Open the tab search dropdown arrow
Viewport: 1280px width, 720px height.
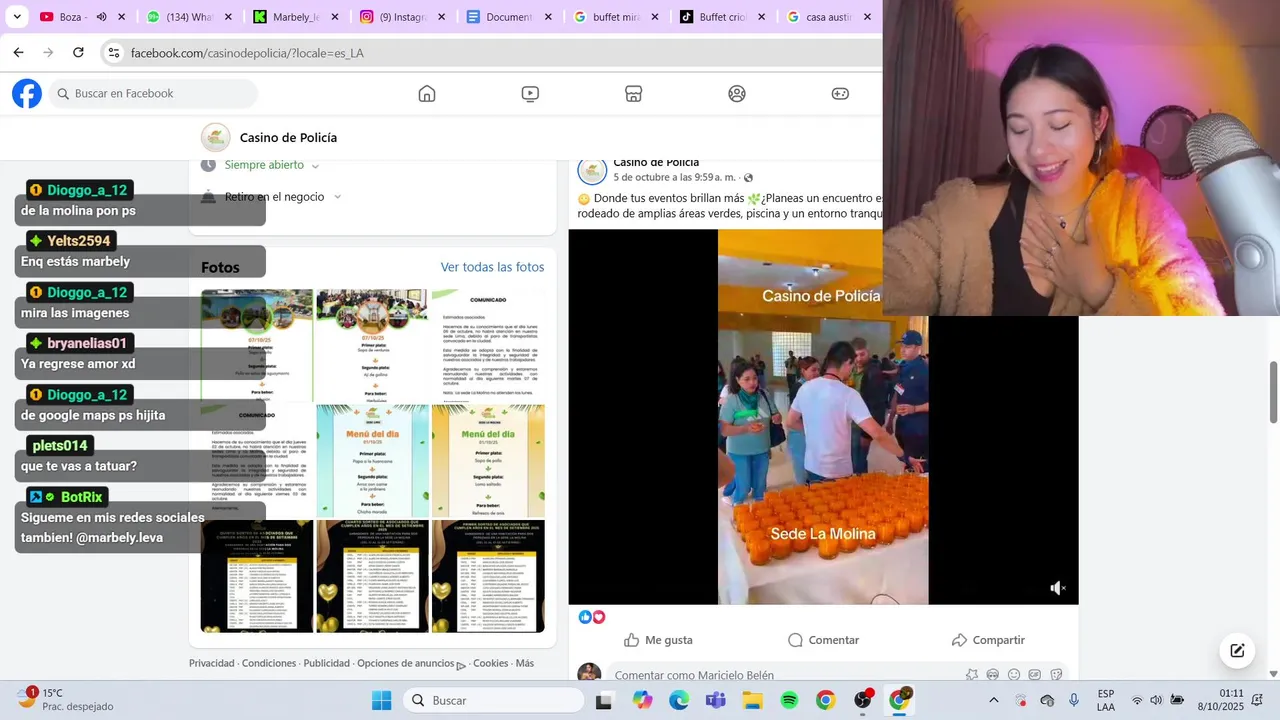17,17
